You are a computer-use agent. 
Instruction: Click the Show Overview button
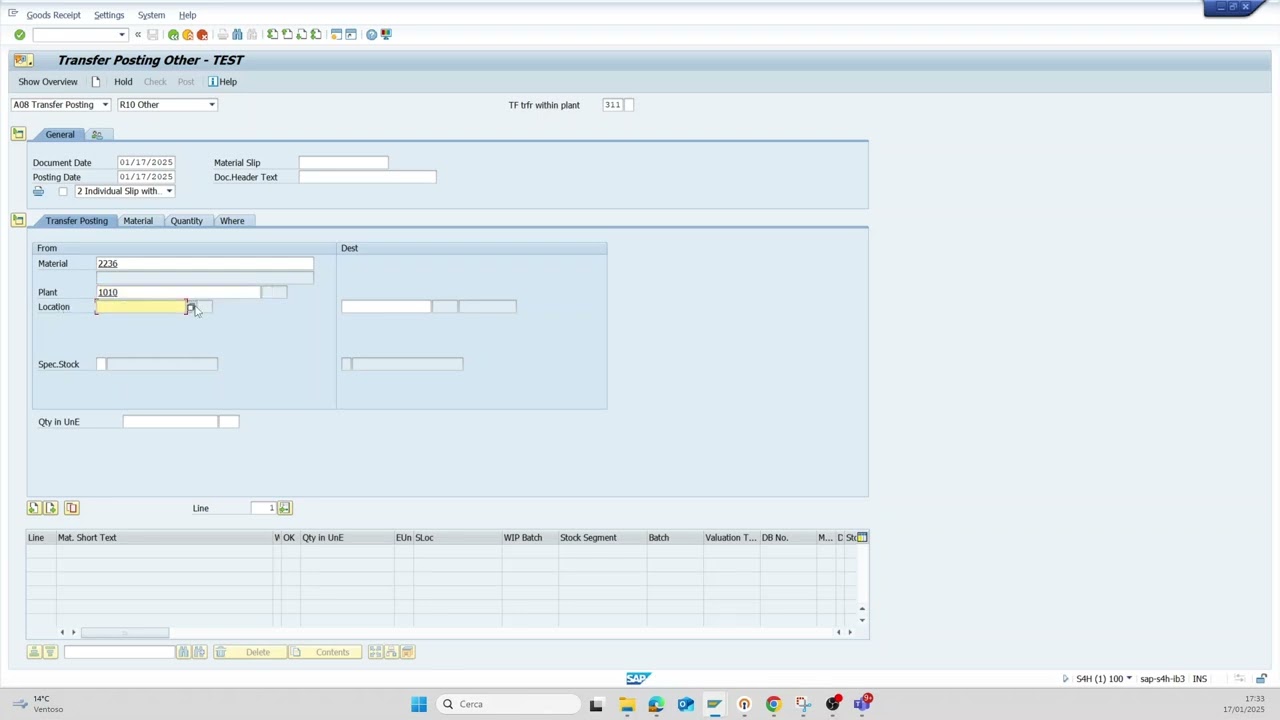pos(47,82)
